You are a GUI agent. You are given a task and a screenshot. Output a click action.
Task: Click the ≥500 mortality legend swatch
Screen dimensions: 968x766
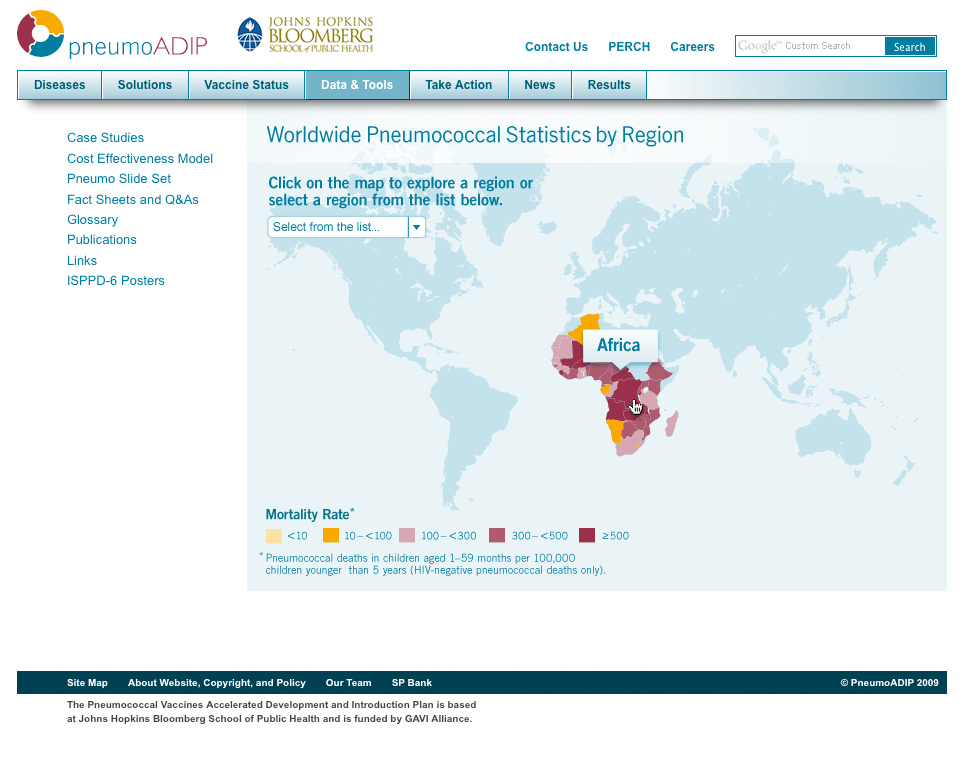[x=587, y=536]
